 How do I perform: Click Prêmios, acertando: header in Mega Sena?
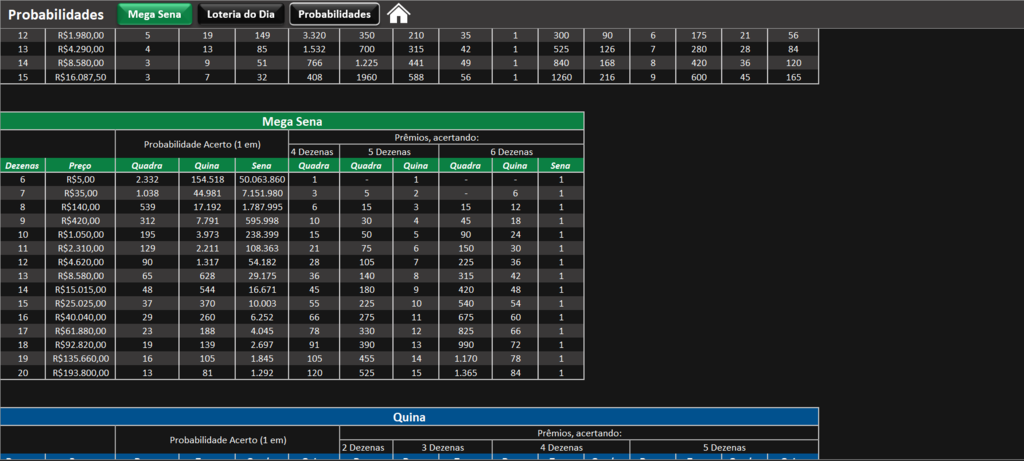click(436, 137)
